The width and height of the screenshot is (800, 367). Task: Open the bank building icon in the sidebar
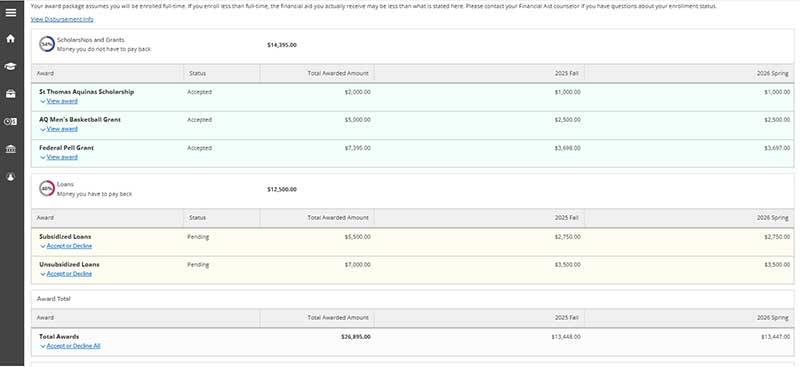pos(11,149)
